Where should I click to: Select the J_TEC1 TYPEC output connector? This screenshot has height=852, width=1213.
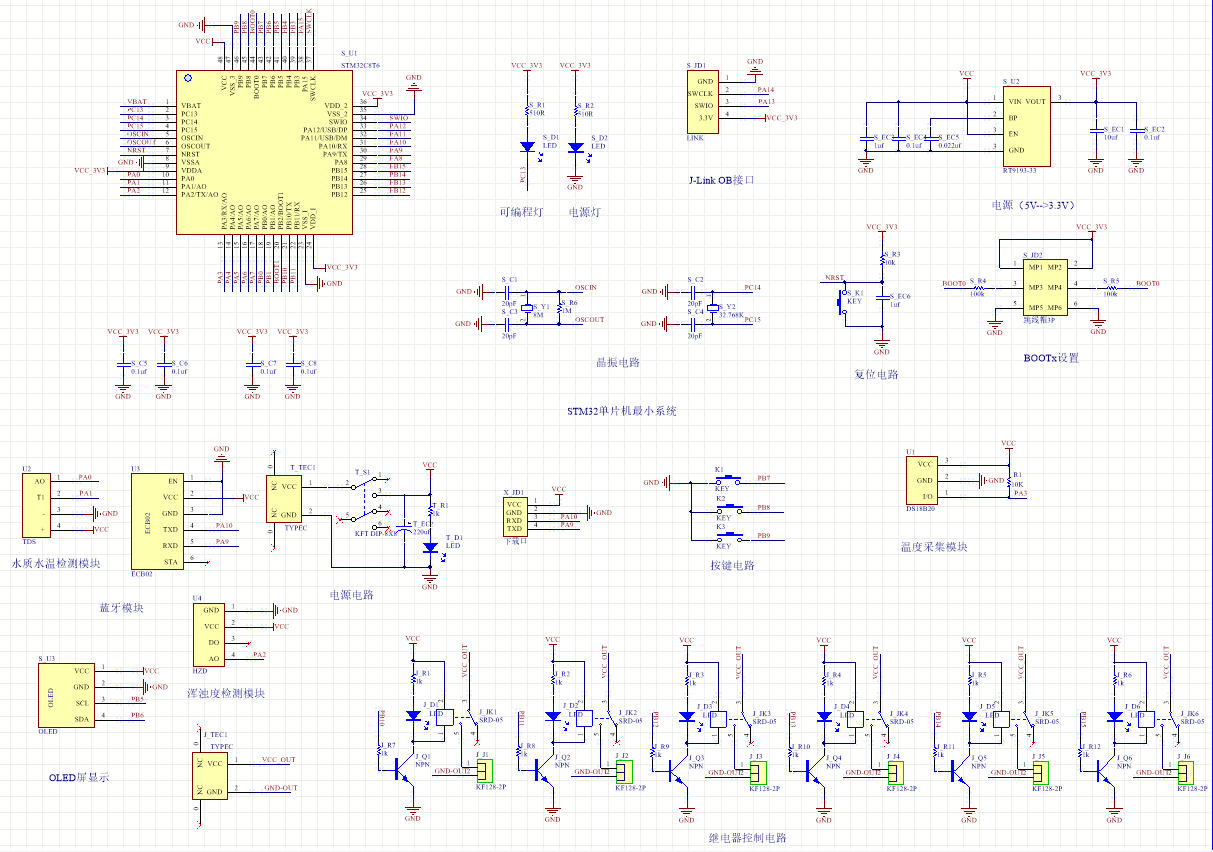coord(215,775)
